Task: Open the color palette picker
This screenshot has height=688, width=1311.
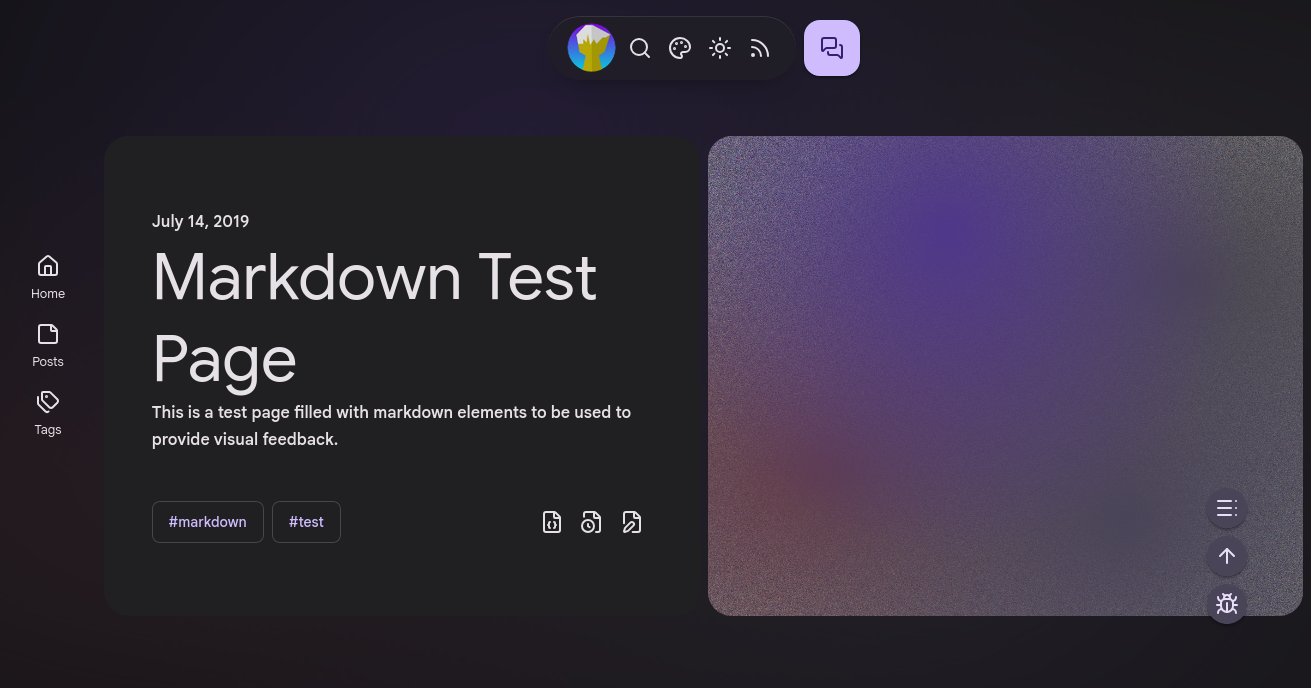Action: tap(680, 48)
